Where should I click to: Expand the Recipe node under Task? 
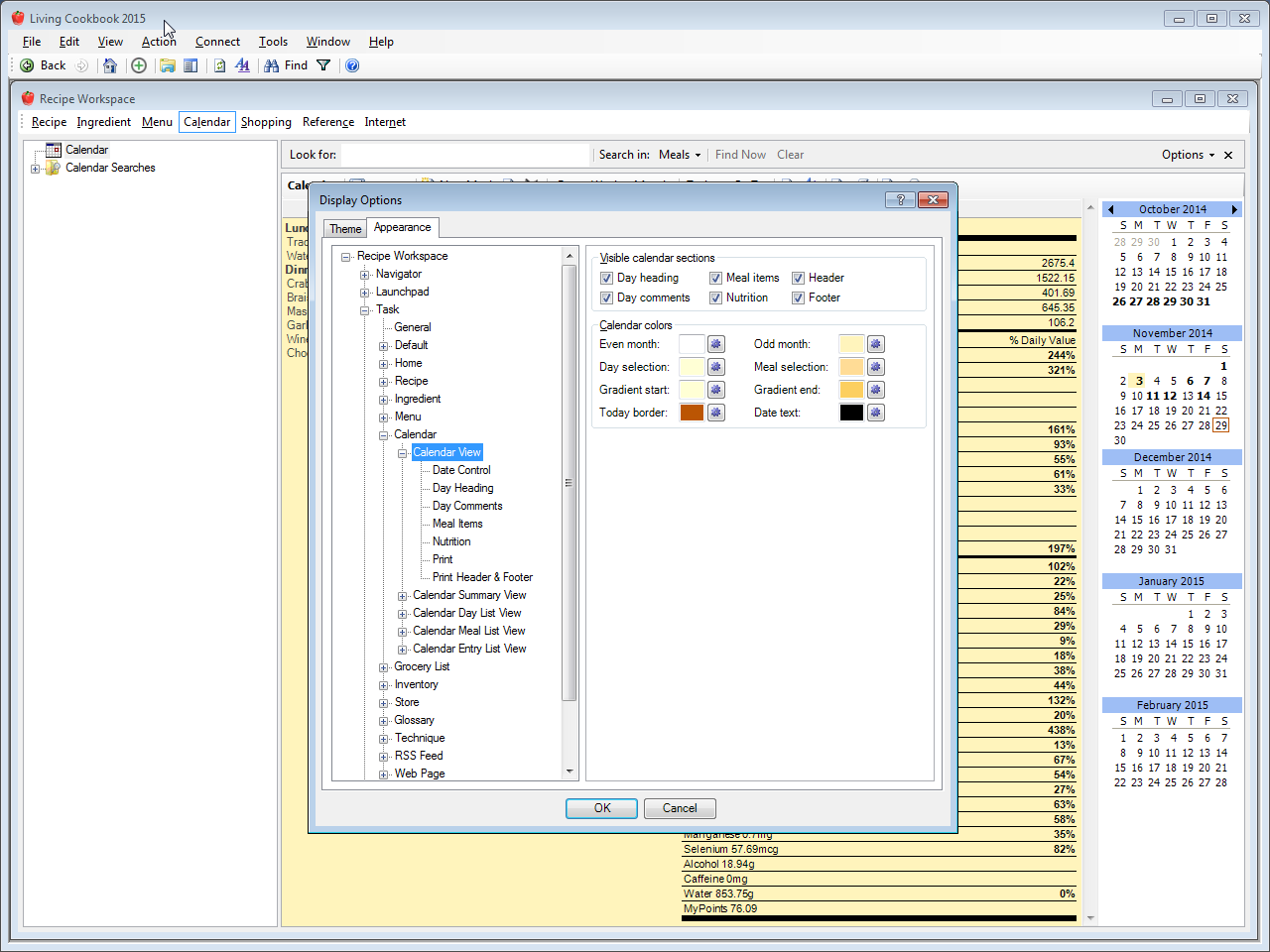coord(384,382)
